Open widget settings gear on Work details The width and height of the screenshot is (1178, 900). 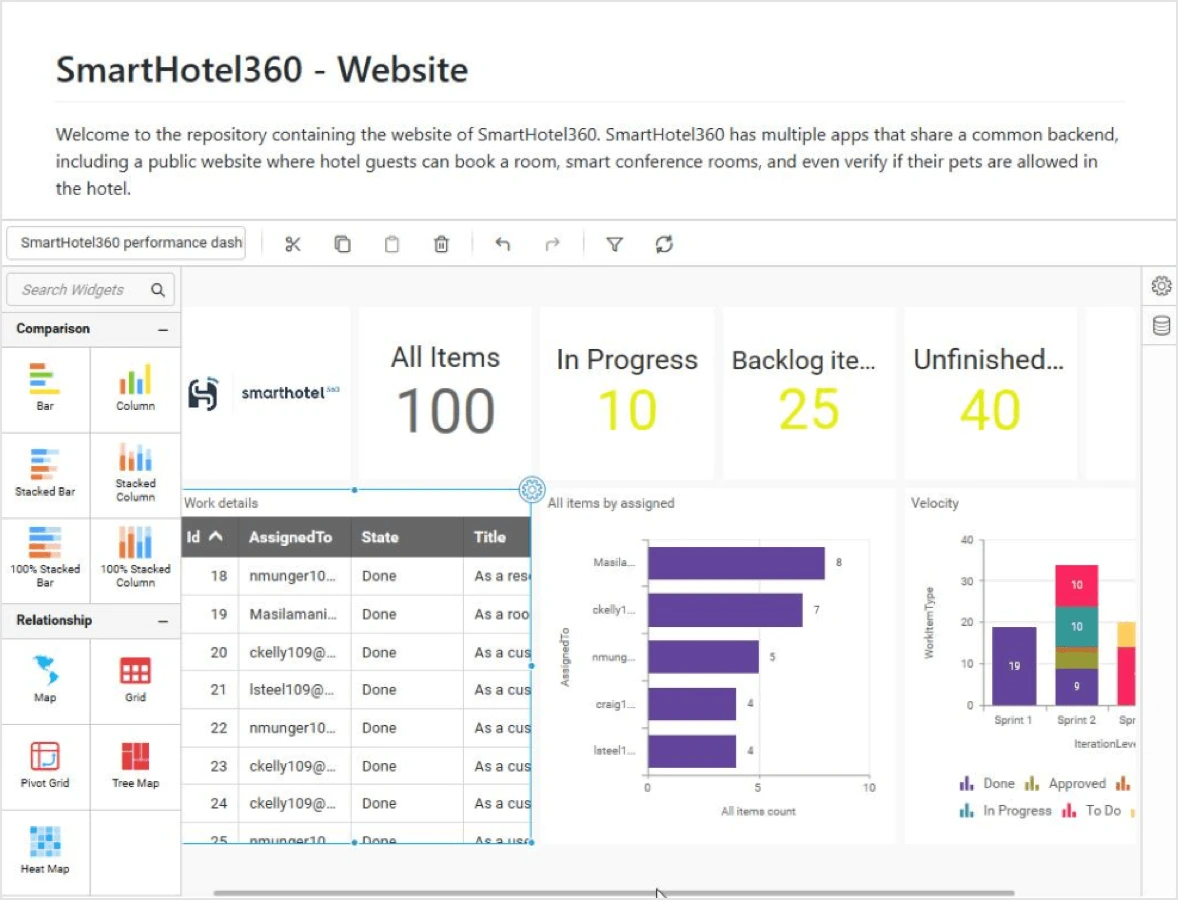[x=532, y=489]
